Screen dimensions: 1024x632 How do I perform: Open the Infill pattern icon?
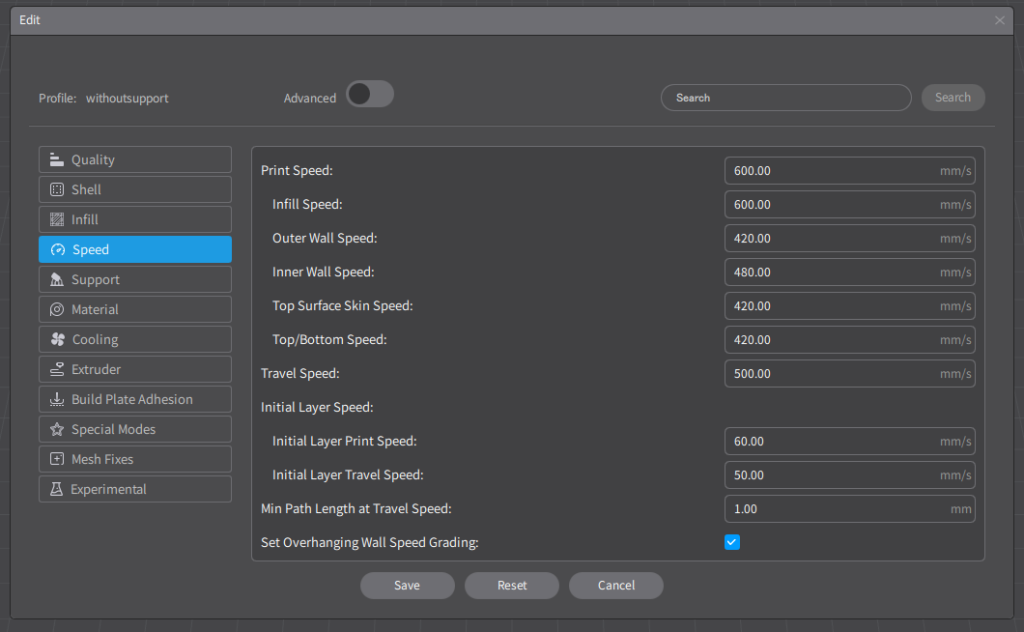coord(56,220)
